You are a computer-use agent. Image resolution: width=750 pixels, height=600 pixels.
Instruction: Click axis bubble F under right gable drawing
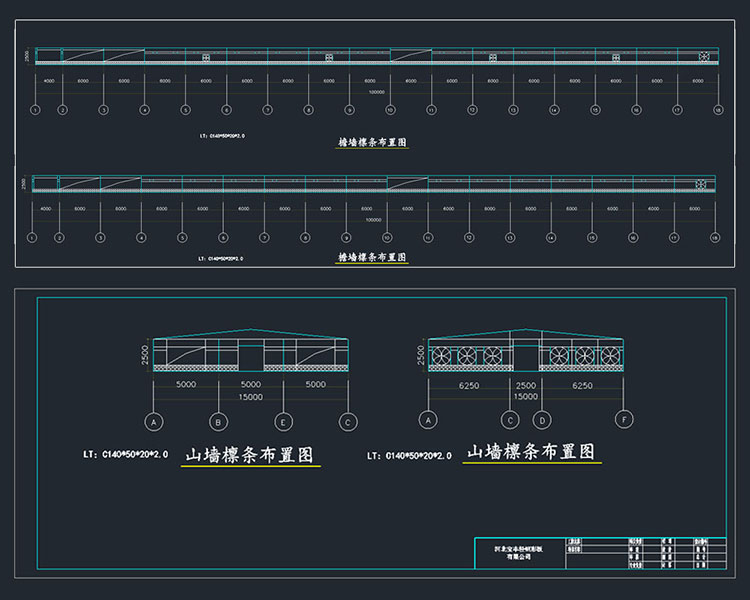tap(623, 421)
